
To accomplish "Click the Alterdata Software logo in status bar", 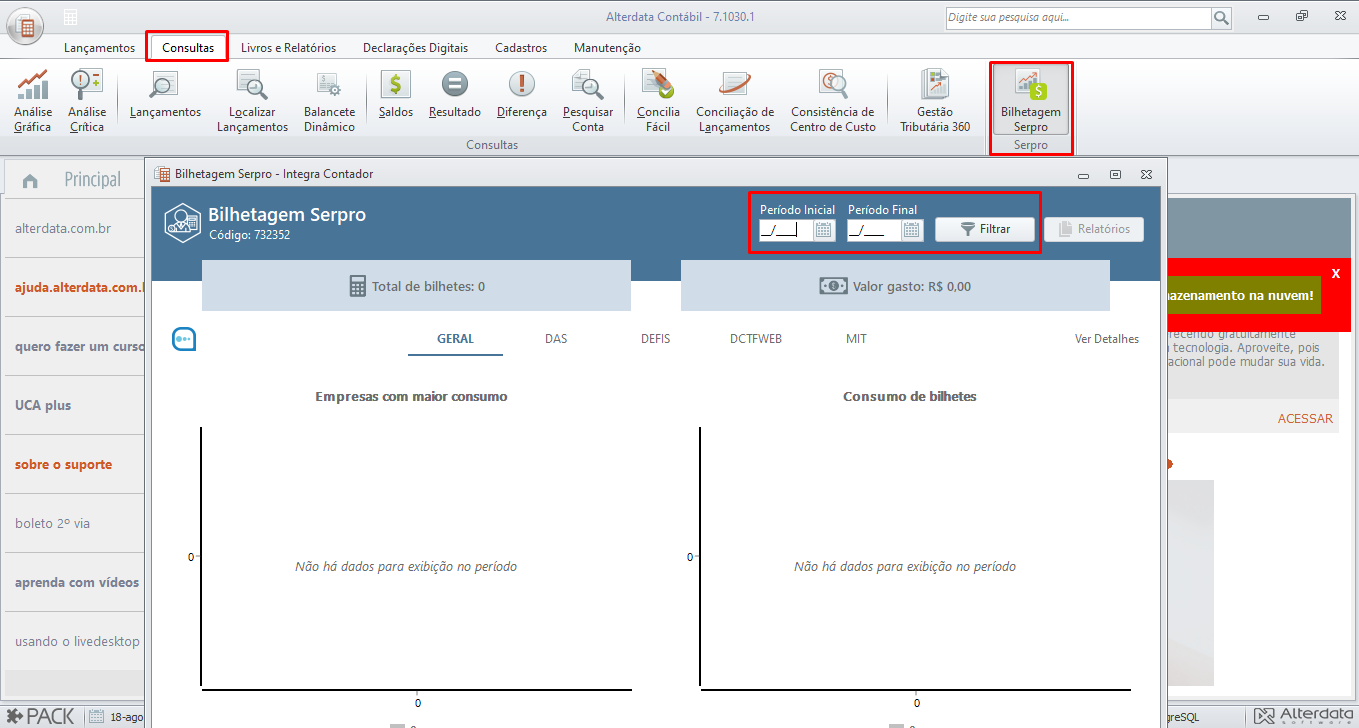I will [x=1303, y=716].
